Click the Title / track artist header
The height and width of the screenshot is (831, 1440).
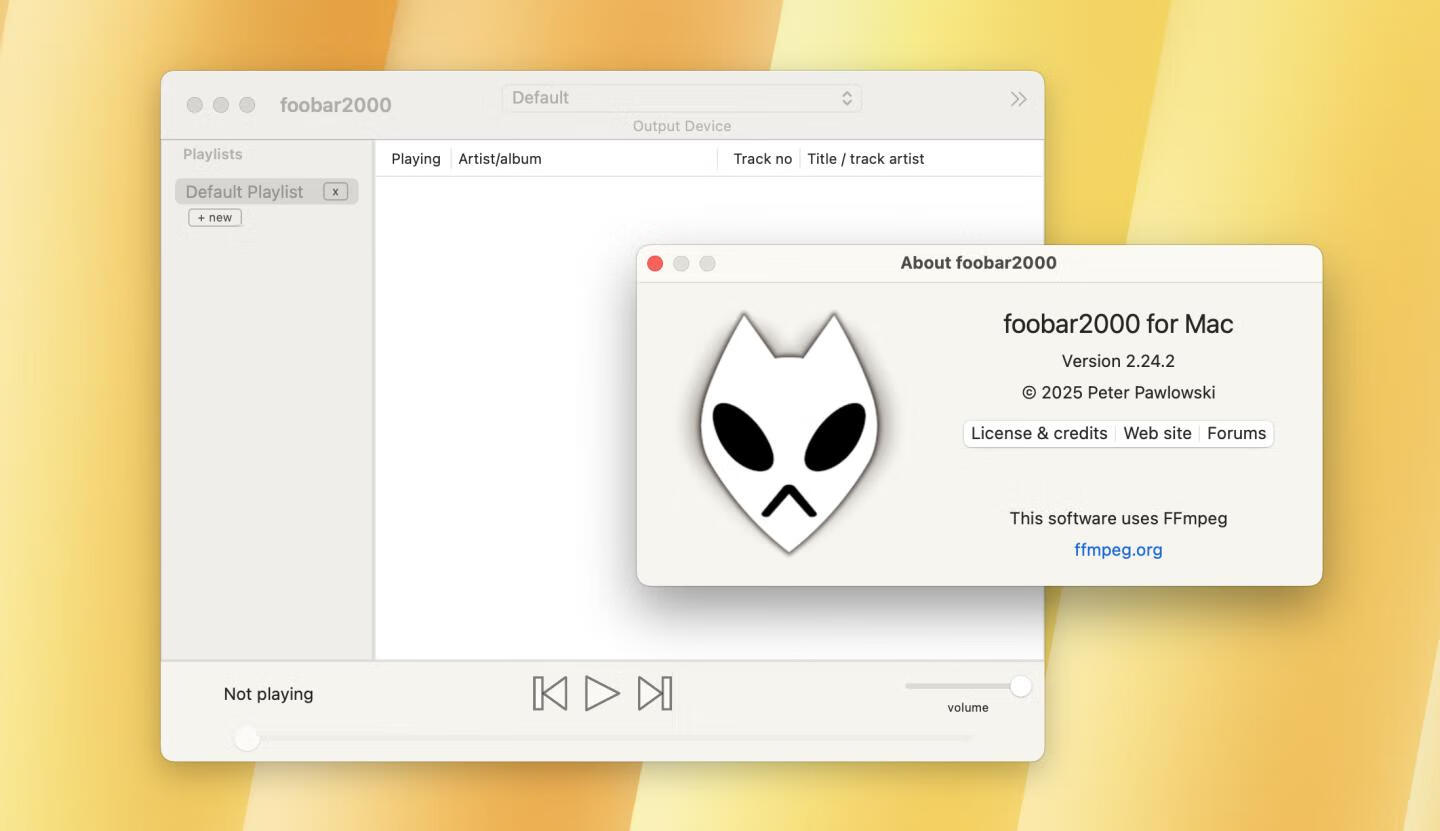click(x=866, y=159)
